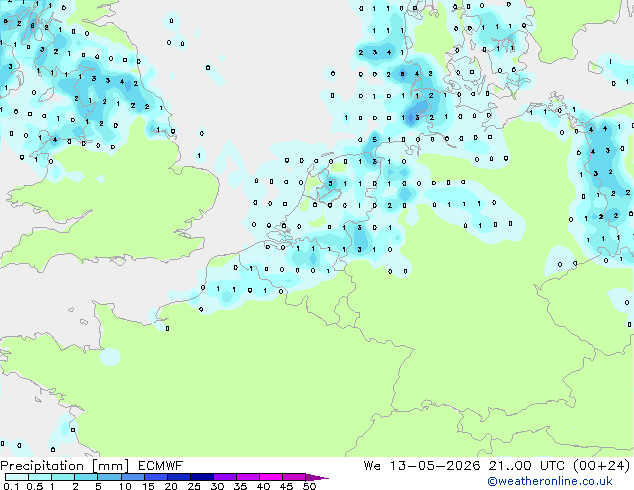Select the 40–45 mm magenta legend swatch
This screenshot has height=490, width=634.
click(x=271, y=477)
